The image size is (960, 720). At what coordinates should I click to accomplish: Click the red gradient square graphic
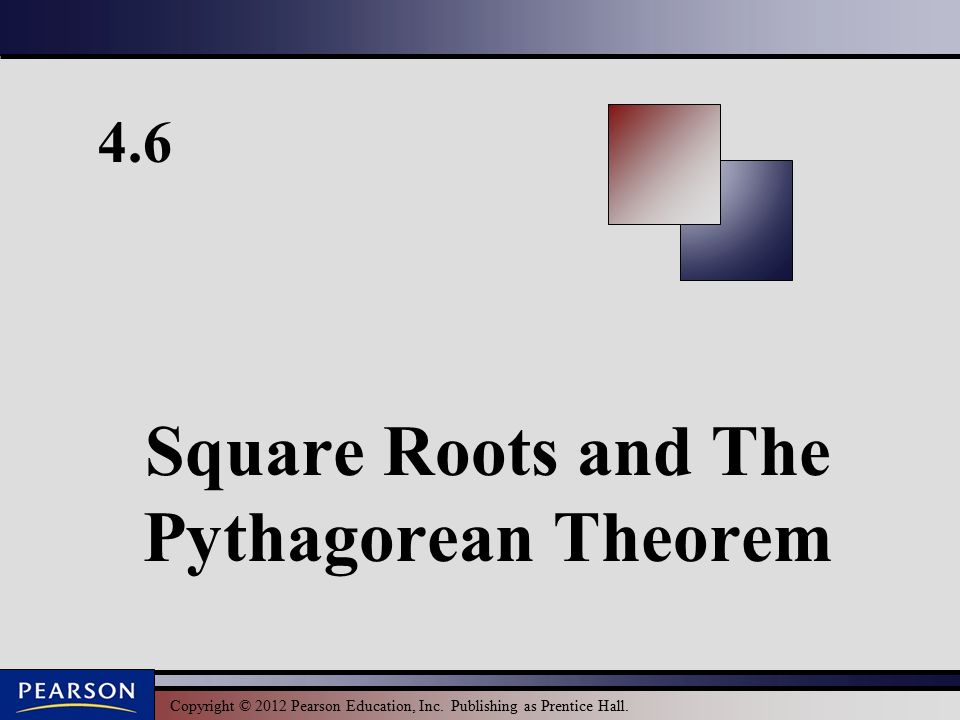pyautogui.click(x=664, y=164)
